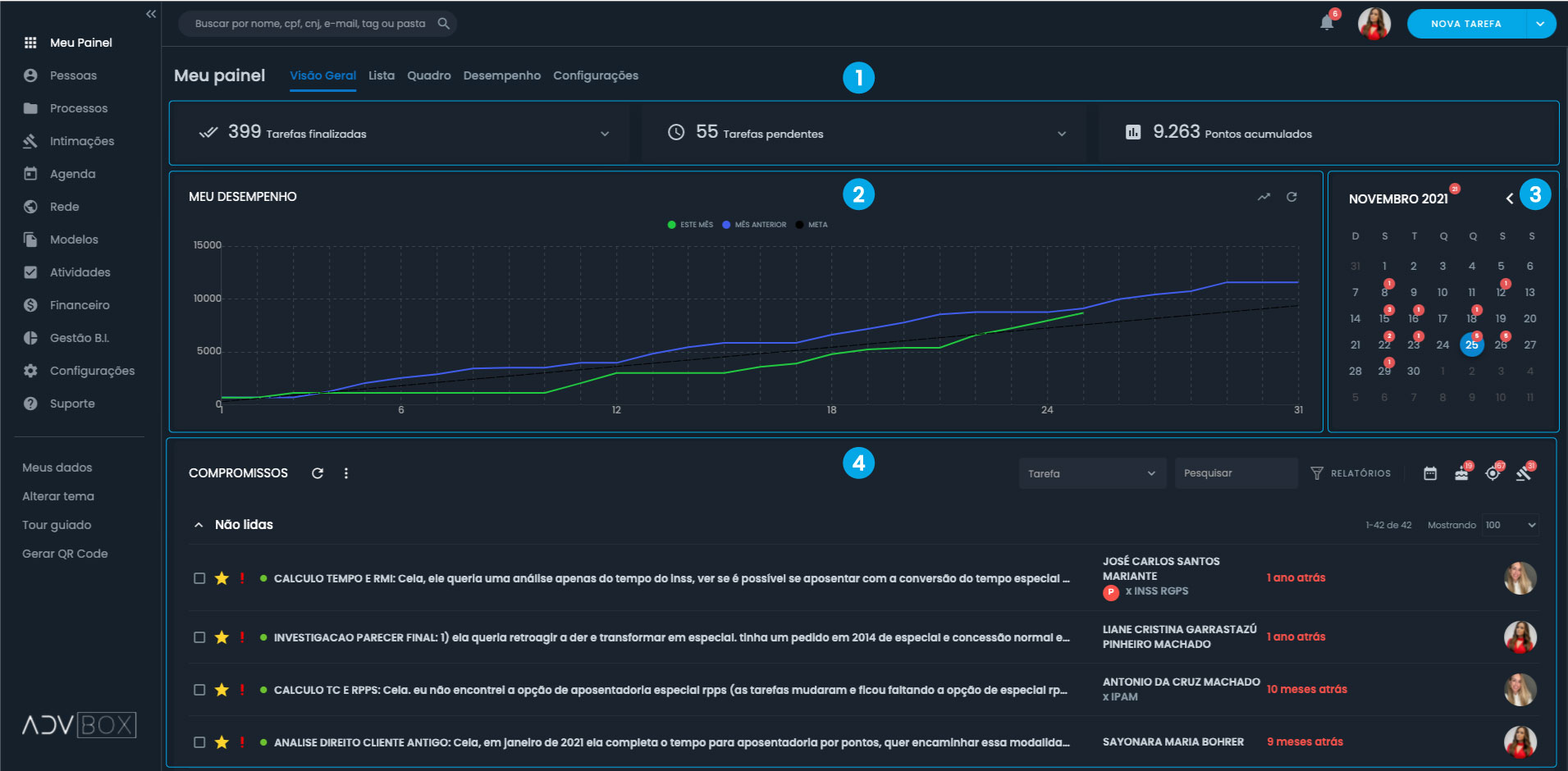Collapse the Não lidas section
Screen dimensions: 1568x771
click(x=198, y=524)
